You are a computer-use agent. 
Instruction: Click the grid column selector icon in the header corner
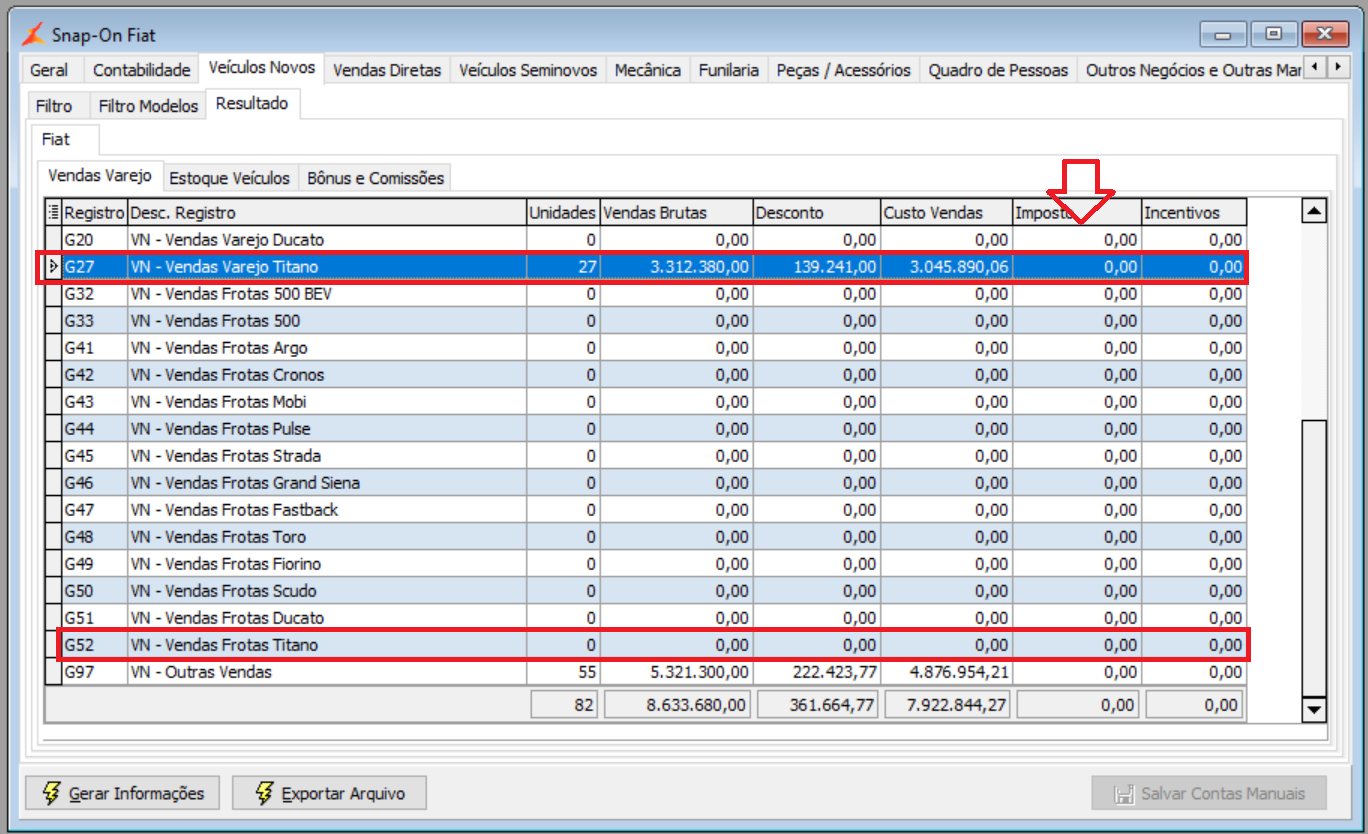coord(53,213)
